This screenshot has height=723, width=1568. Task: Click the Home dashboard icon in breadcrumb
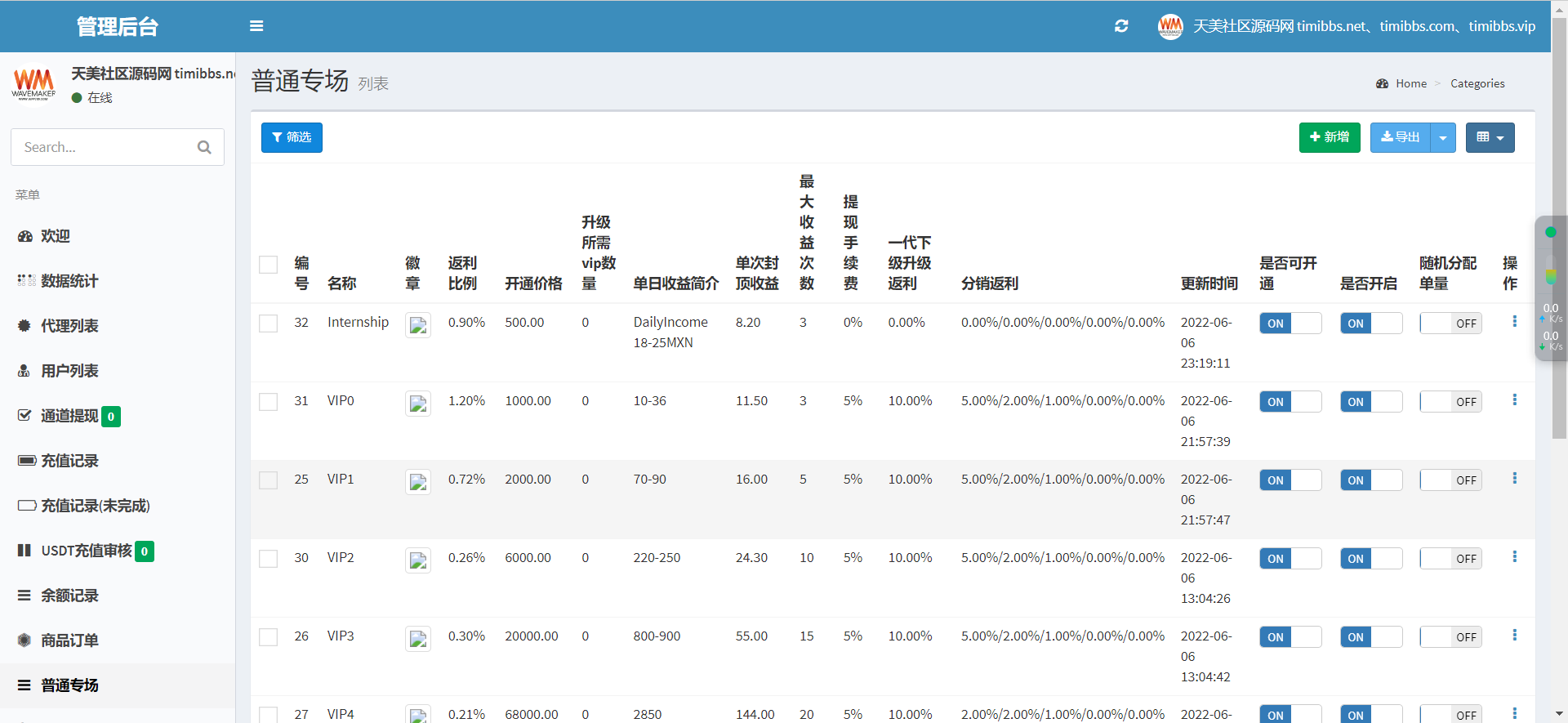(1382, 83)
